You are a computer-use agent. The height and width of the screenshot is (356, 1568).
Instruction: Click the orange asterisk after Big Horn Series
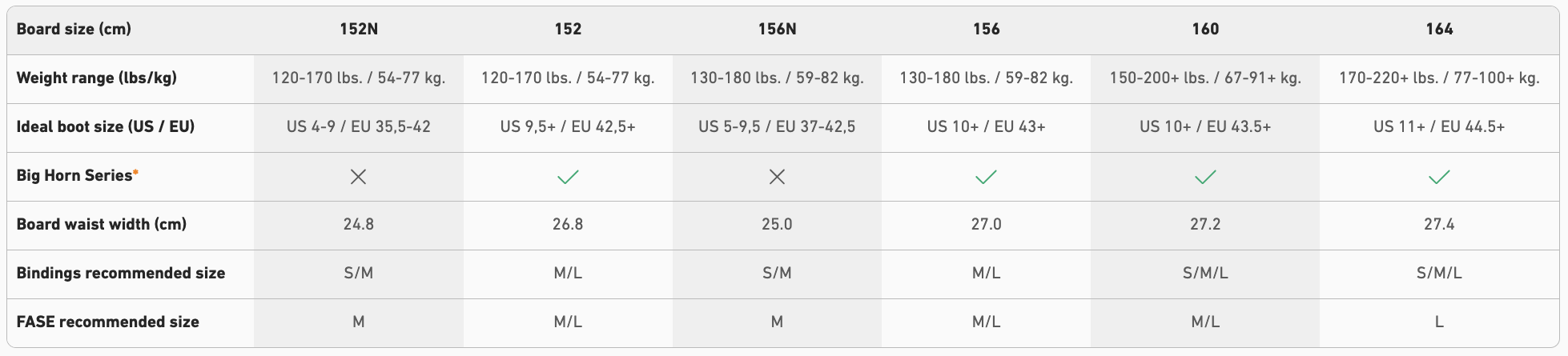tap(136, 172)
